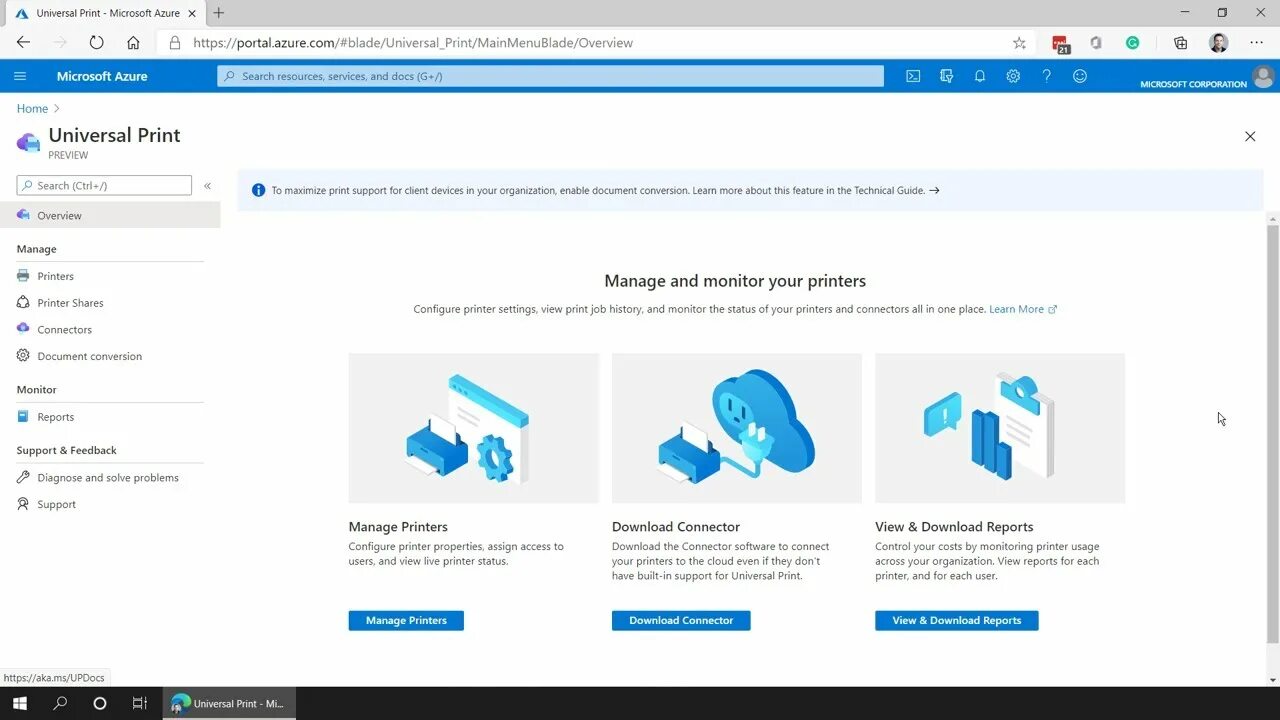Click the Connectors icon in sidebar

tap(23, 328)
